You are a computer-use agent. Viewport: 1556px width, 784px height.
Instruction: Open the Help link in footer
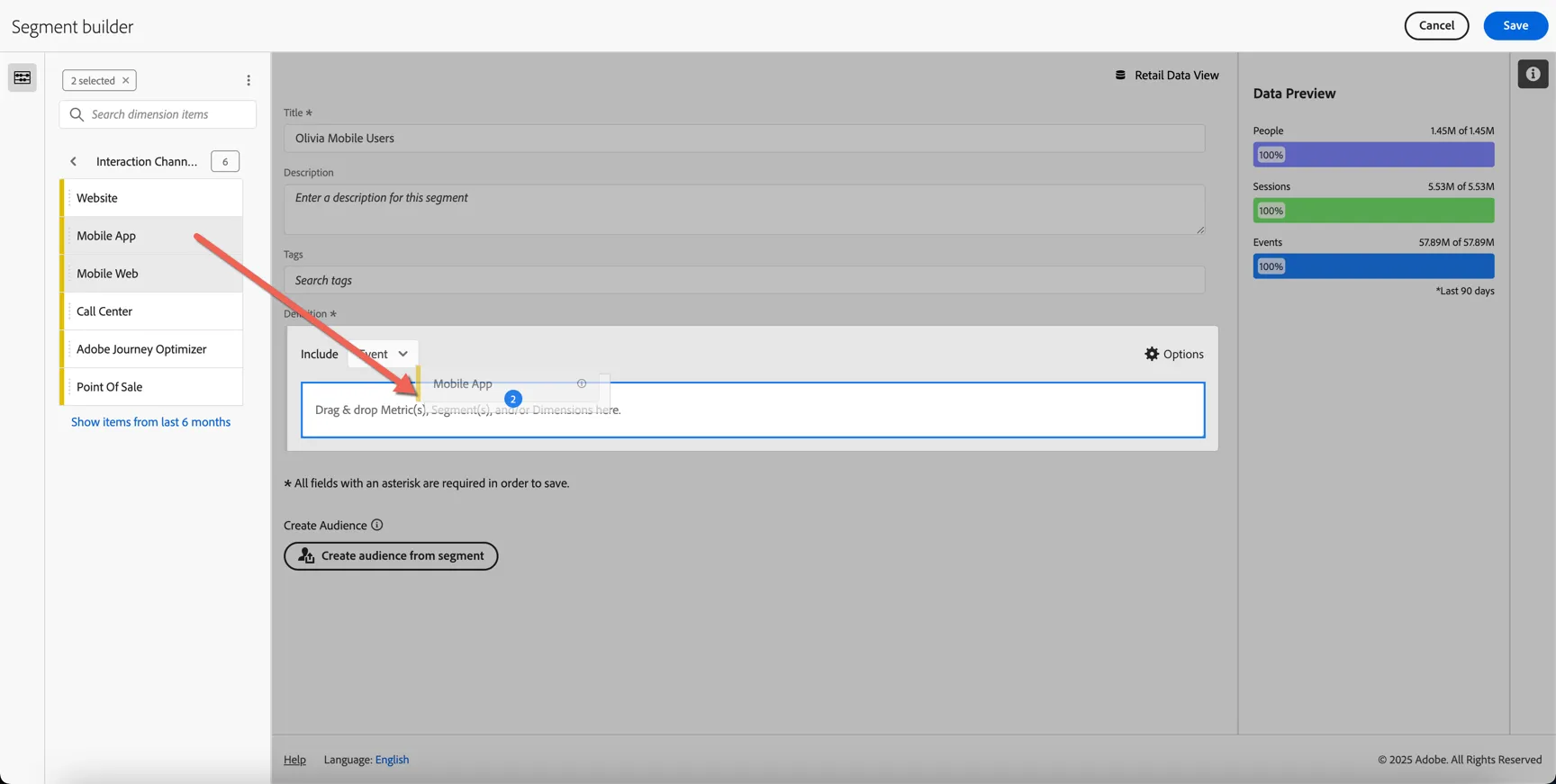click(x=294, y=760)
